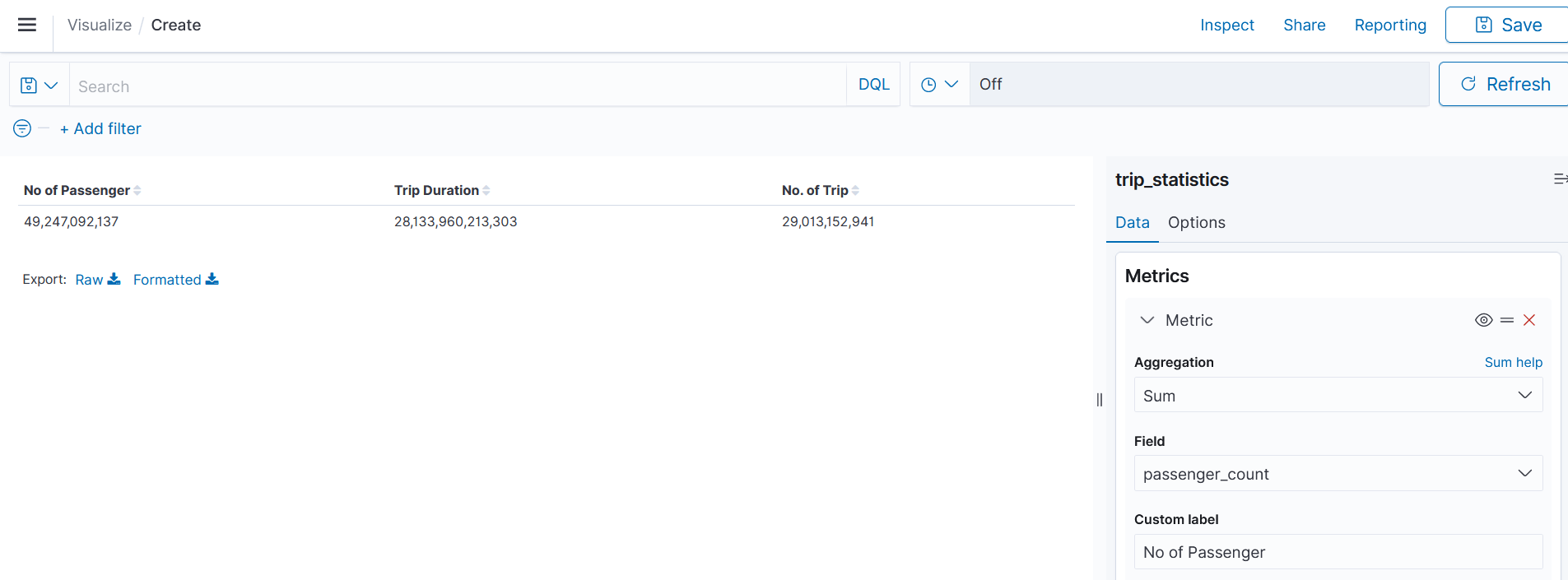This screenshot has width=1568, height=580.
Task: Open the Aggregation dropdown showing Sum
Action: pos(1338,396)
